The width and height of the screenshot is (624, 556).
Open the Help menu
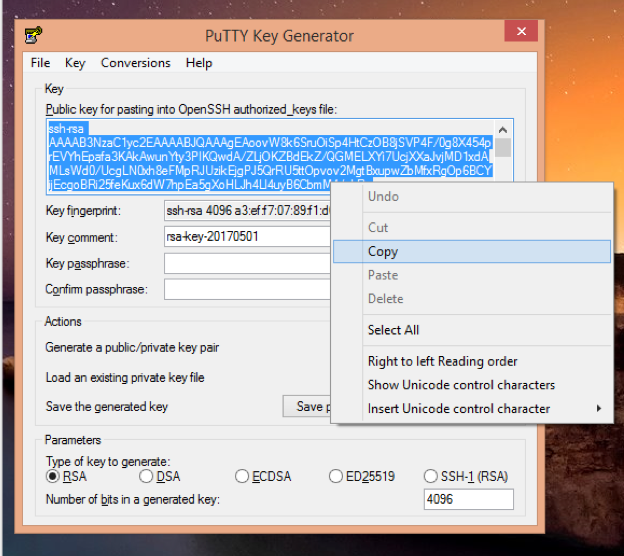click(x=199, y=63)
